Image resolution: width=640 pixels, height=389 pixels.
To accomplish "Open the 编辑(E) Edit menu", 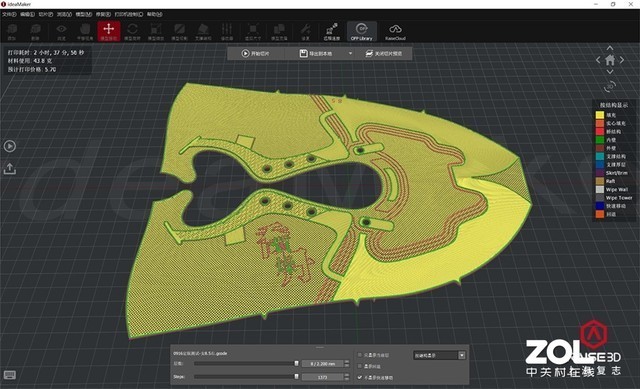I will pyautogui.click(x=27, y=14).
